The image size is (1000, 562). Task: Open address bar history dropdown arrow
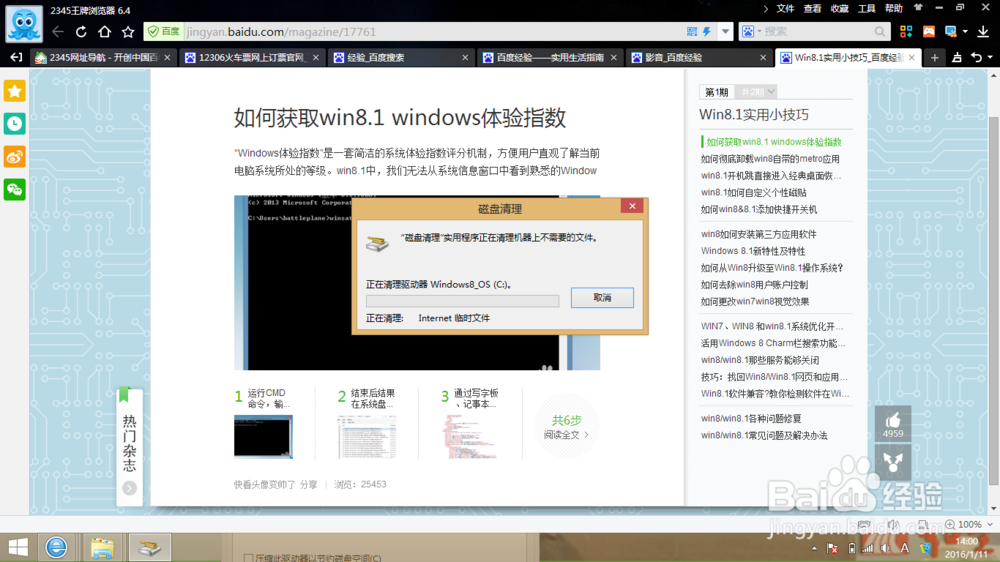(725, 31)
